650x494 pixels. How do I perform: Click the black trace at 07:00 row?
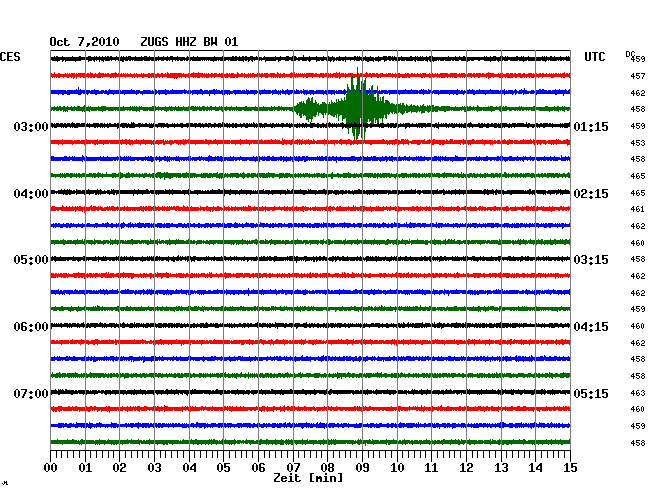click(x=310, y=392)
